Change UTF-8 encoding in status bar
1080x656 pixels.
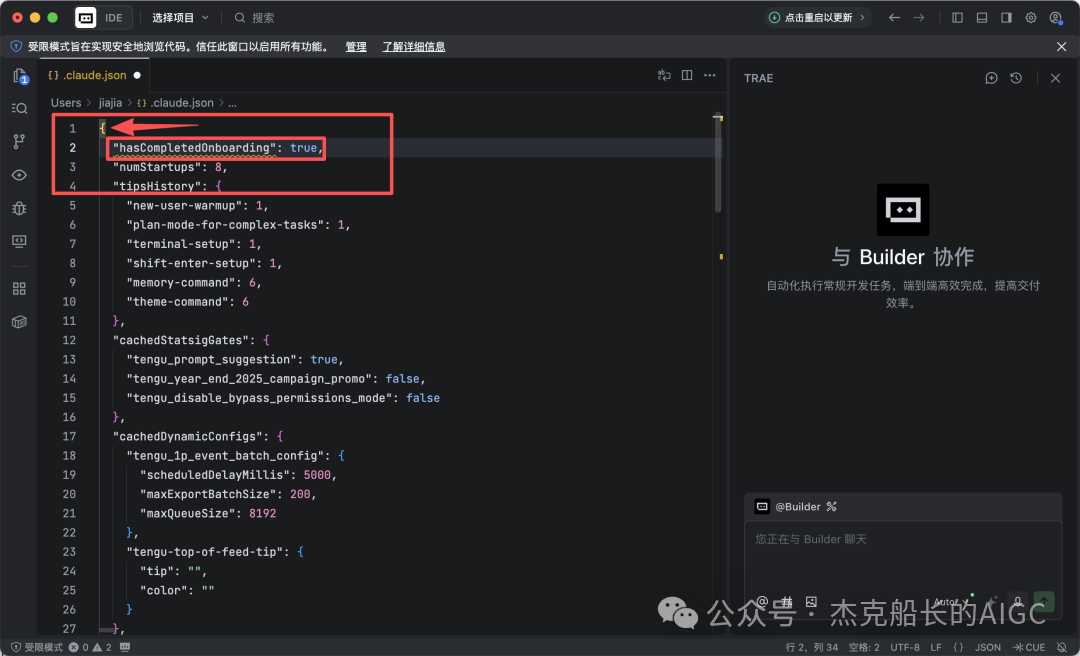[905, 647]
